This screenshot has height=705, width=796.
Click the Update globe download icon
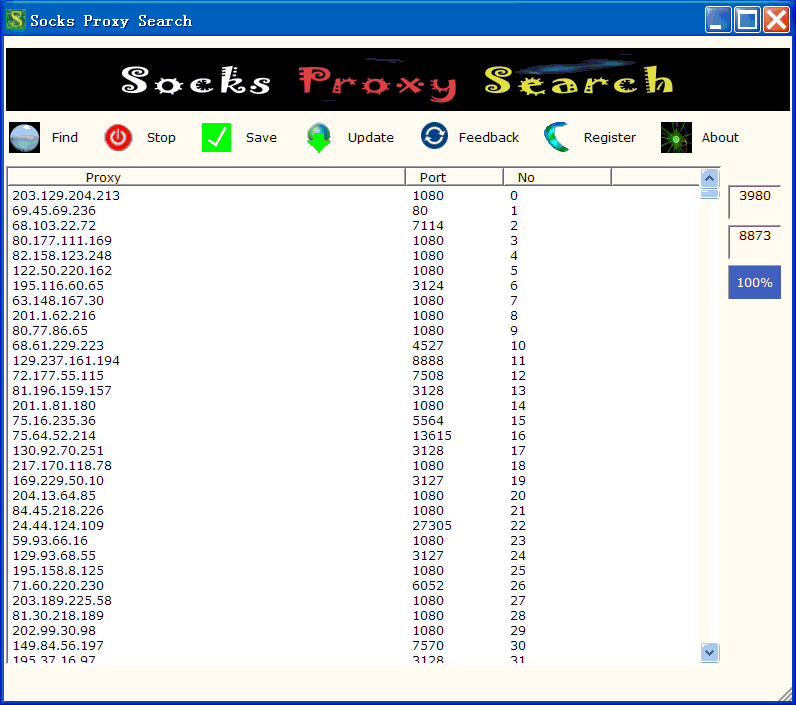coord(319,138)
